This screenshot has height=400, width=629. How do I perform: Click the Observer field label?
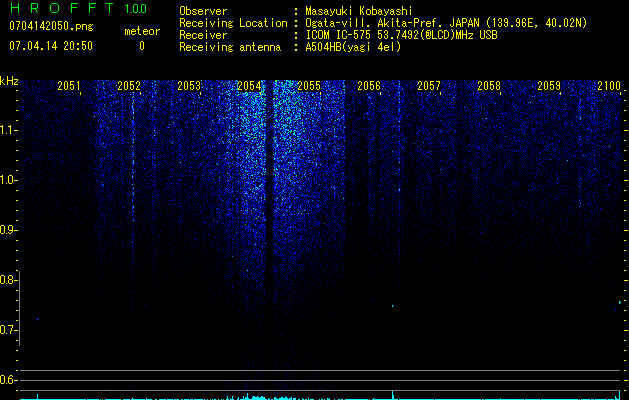pos(203,11)
